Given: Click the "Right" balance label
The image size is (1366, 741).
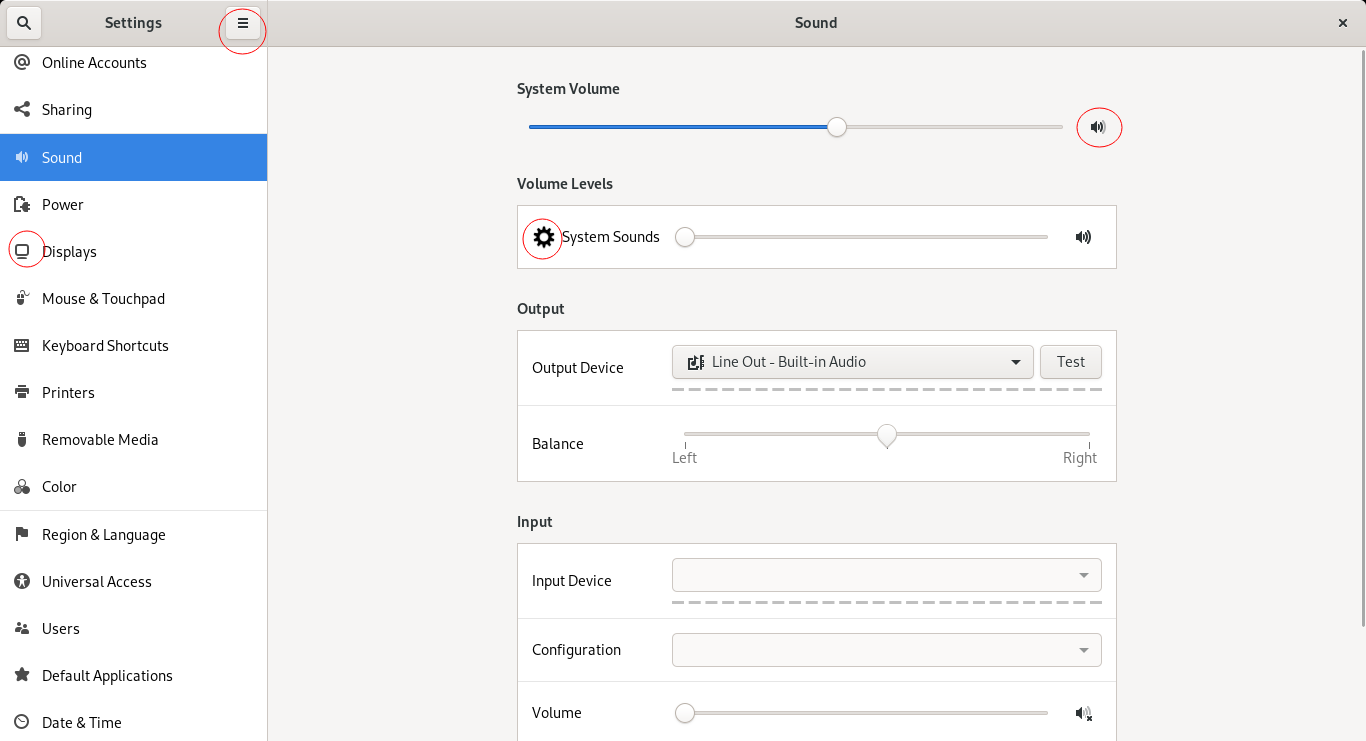Looking at the screenshot, I should point(1080,458).
